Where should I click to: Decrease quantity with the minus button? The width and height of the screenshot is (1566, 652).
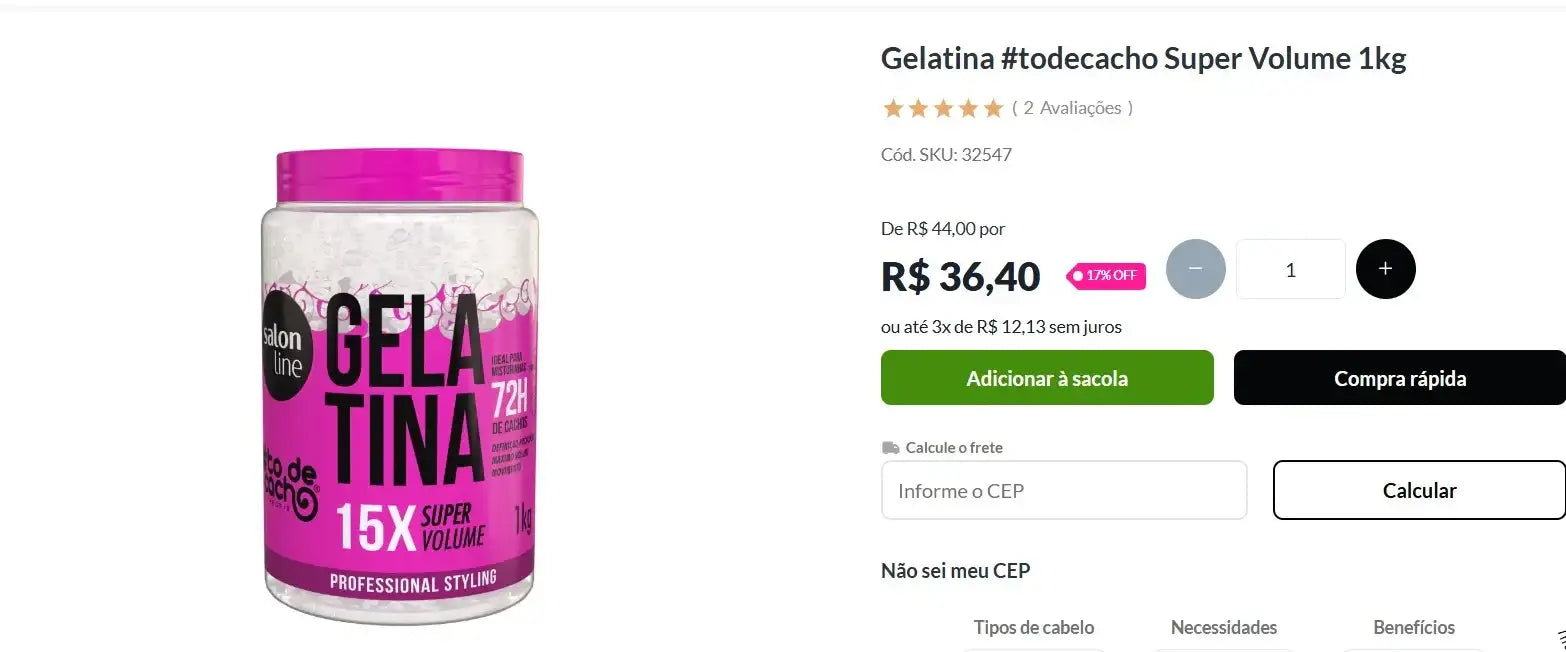click(1195, 269)
